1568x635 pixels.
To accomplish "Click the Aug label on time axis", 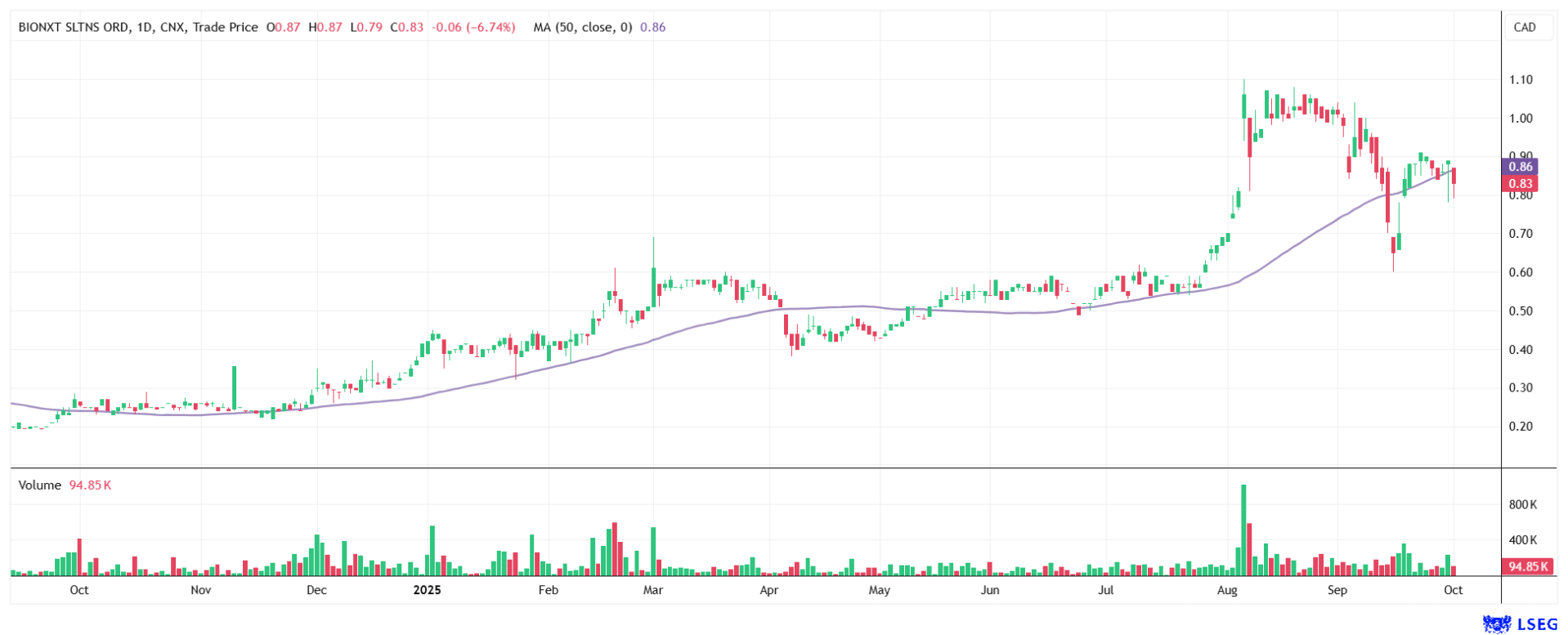I will [1226, 590].
